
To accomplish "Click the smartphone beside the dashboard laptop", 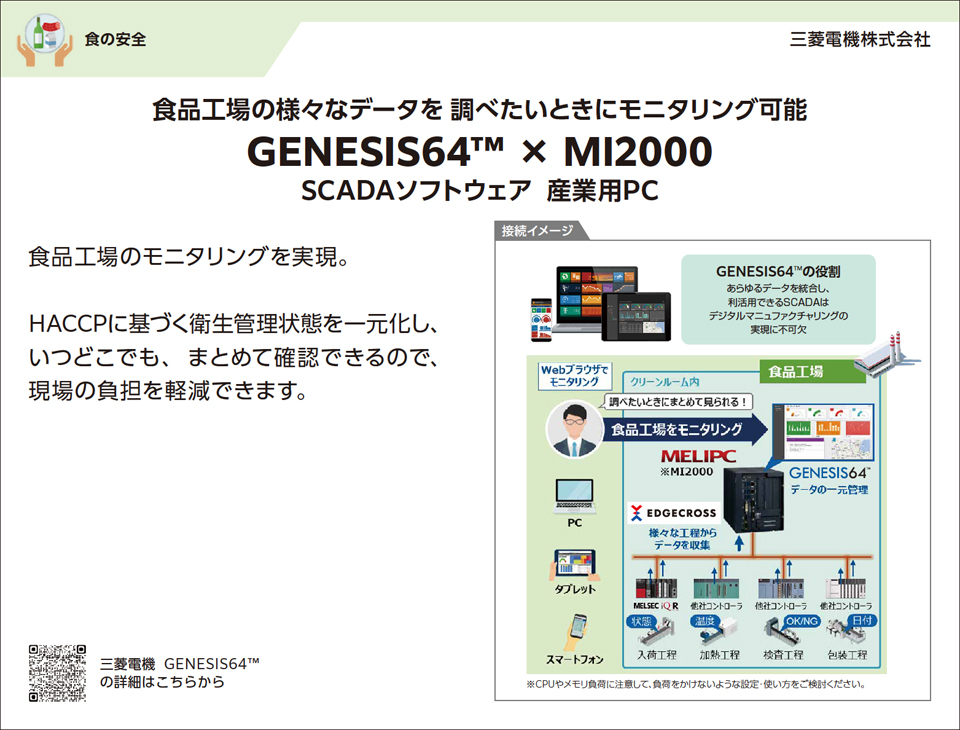I will click(541, 319).
